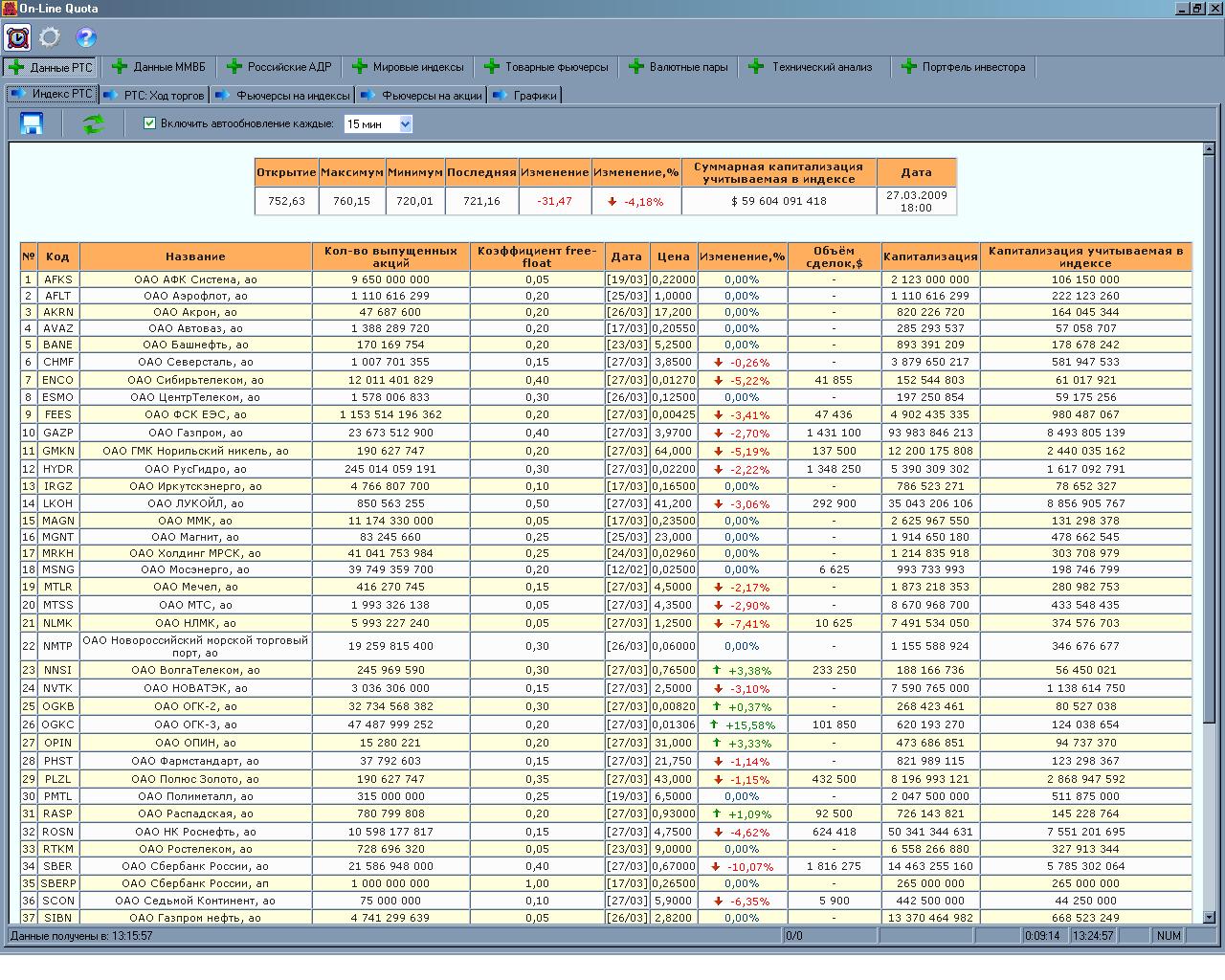Open help via the question mark icon
The width and height of the screenshot is (1225, 980).
click(x=86, y=37)
